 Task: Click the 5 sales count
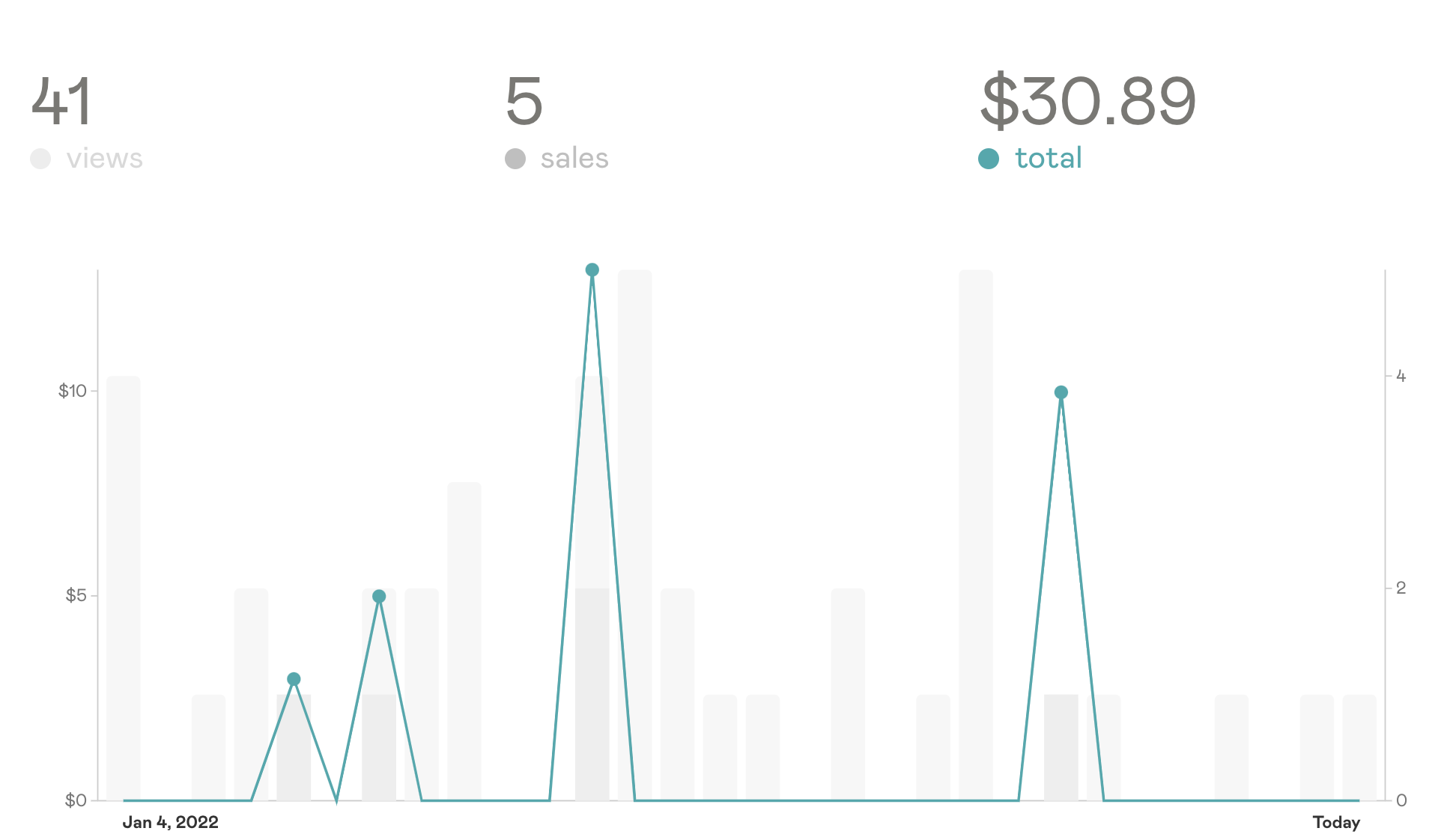click(x=524, y=101)
